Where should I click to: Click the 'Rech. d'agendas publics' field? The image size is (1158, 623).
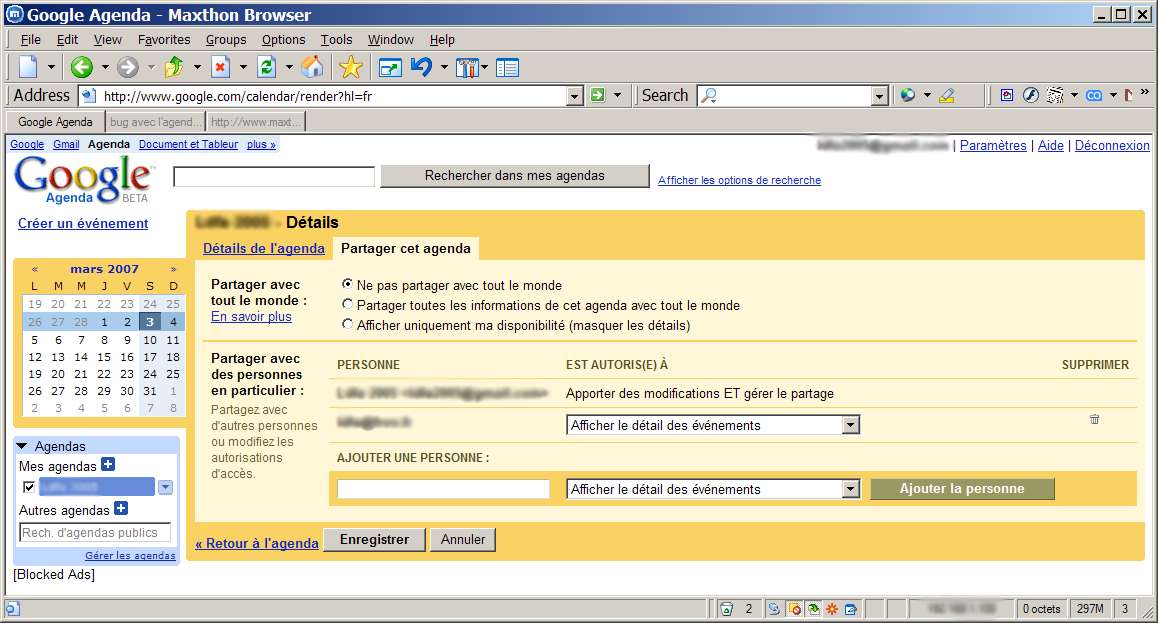coord(95,532)
